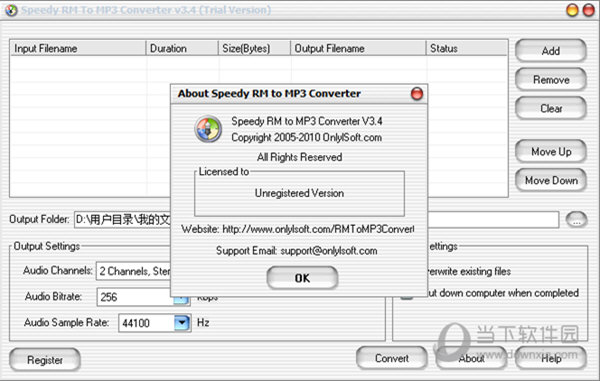Open the Help button

click(x=551, y=358)
